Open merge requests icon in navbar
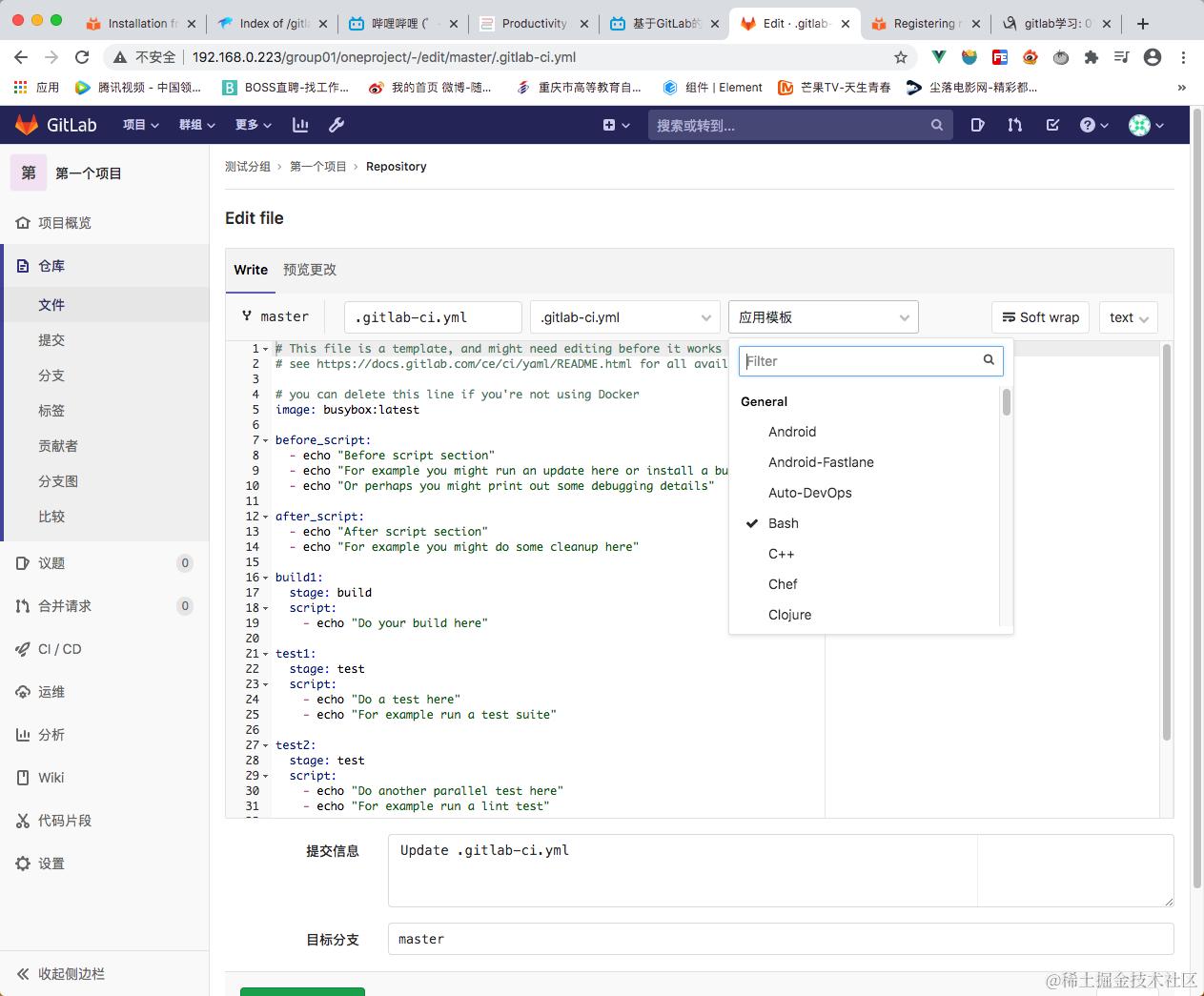 coord(1014,125)
